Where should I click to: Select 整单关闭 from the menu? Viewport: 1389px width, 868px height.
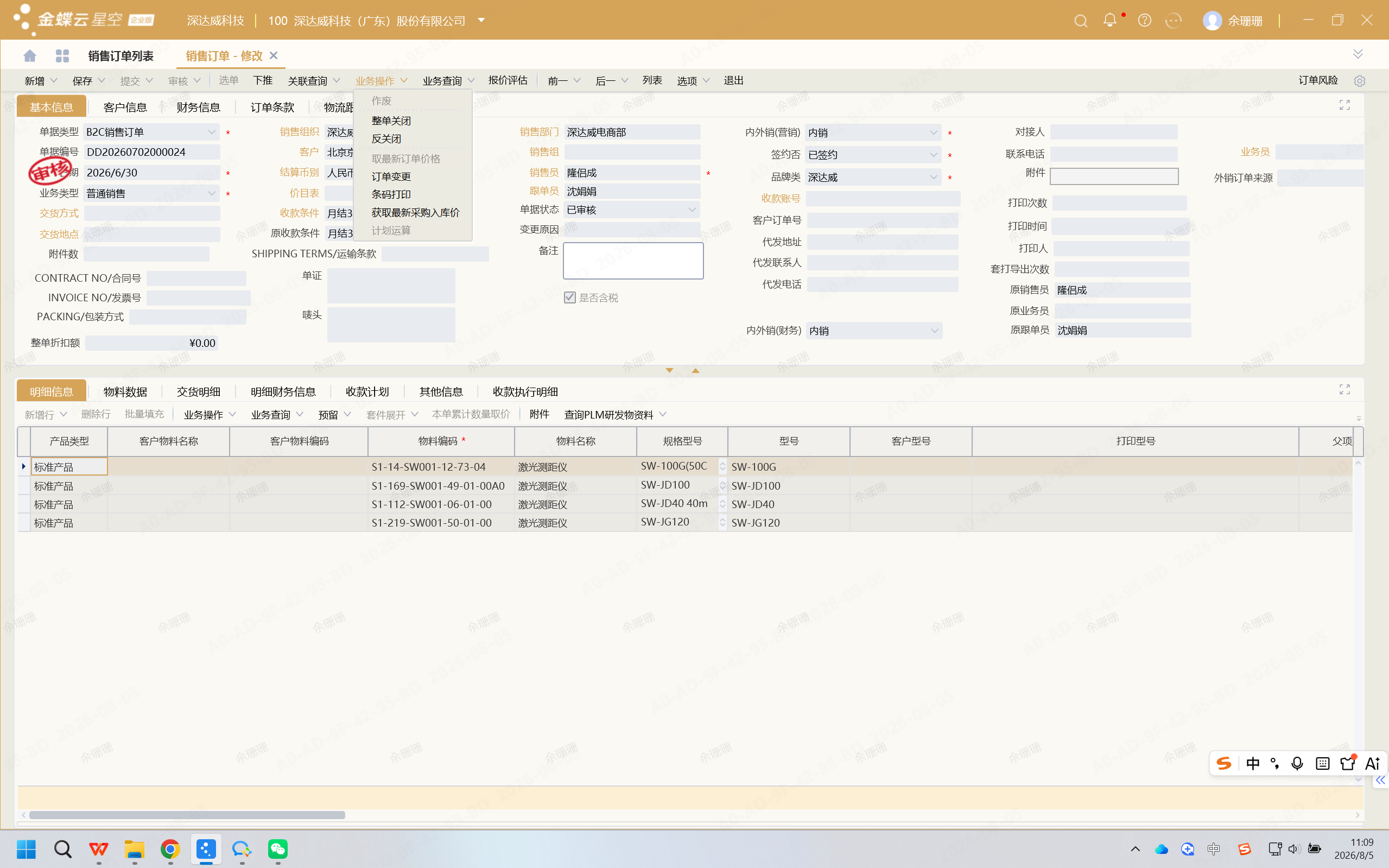[x=391, y=121]
